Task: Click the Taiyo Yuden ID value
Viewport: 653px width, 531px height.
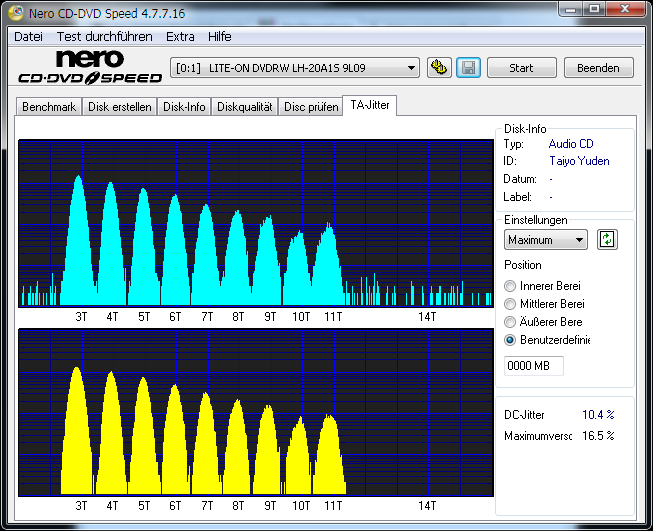Action: [579, 161]
